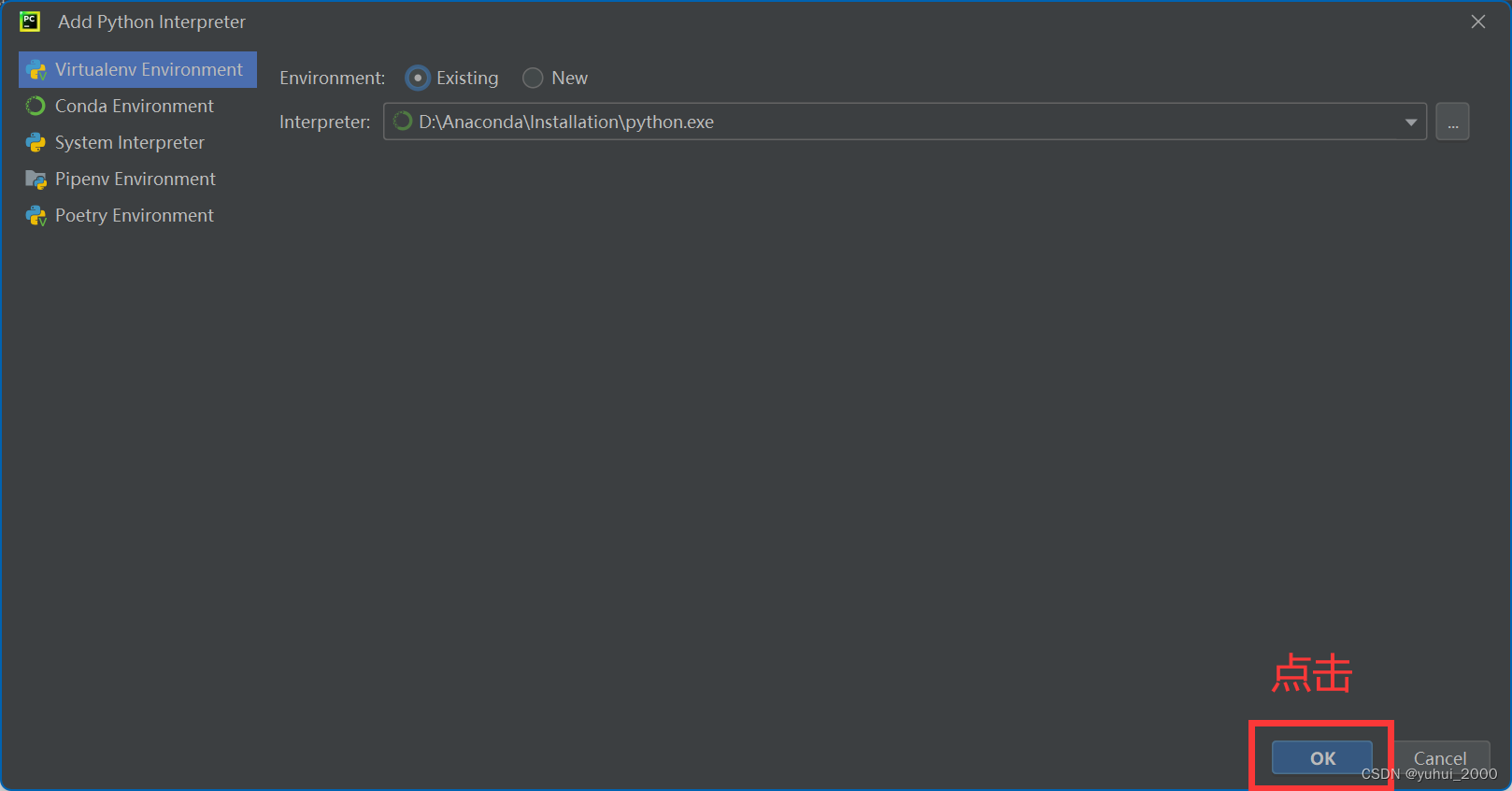The height and width of the screenshot is (791, 1512).
Task: Confirm with the OK button
Action: pyautogui.click(x=1322, y=758)
